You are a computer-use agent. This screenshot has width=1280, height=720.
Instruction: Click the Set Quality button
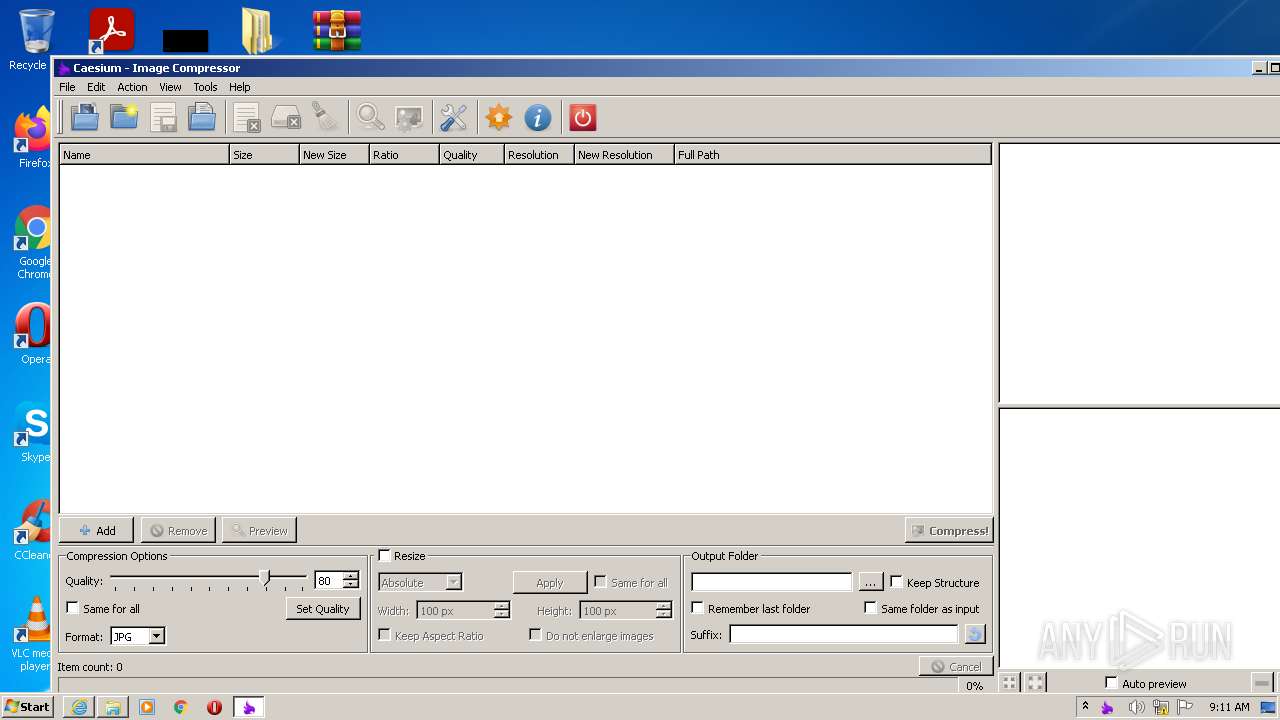point(323,608)
